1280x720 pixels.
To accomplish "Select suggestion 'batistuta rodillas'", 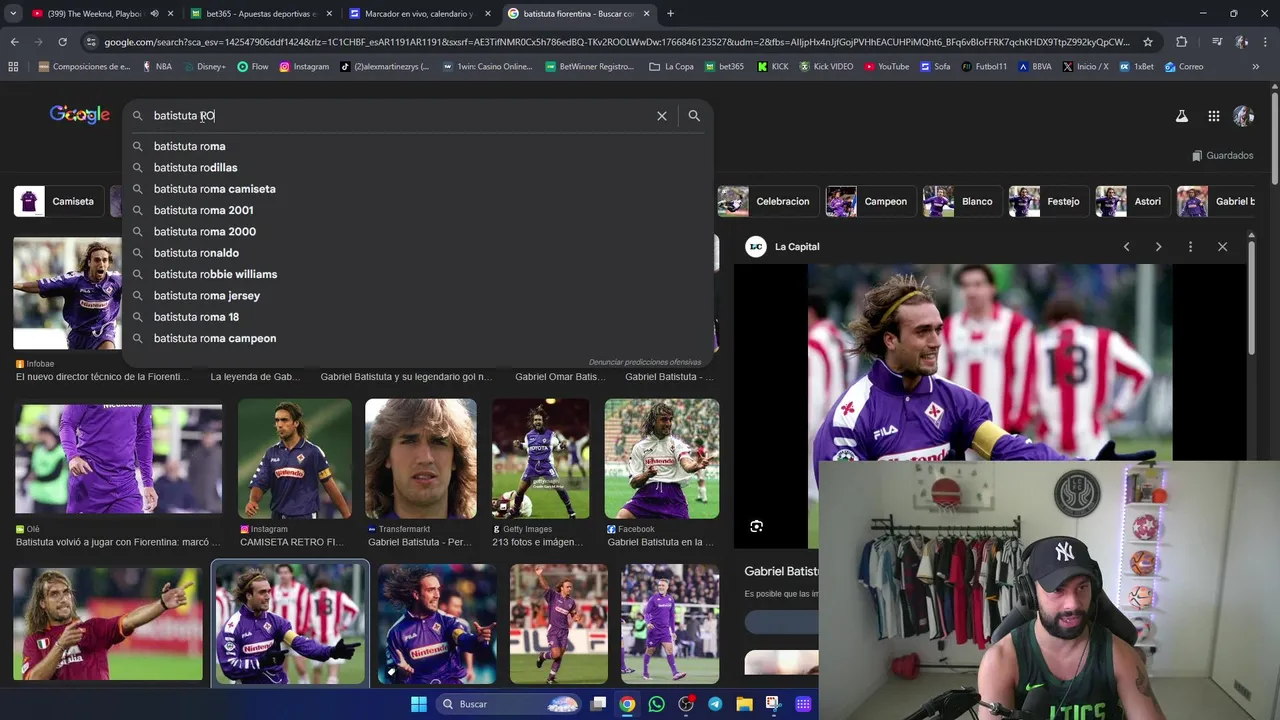I will click(418, 168).
